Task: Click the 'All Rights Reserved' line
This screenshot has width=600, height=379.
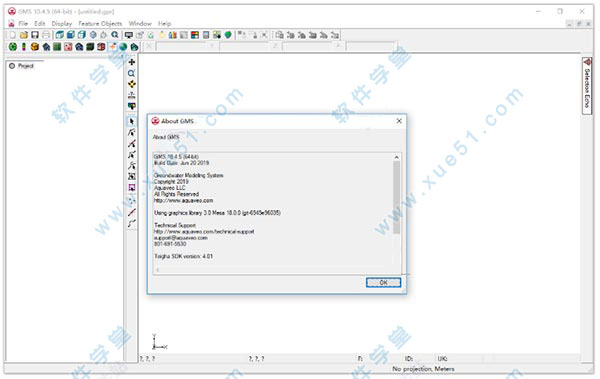Action: point(176,194)
